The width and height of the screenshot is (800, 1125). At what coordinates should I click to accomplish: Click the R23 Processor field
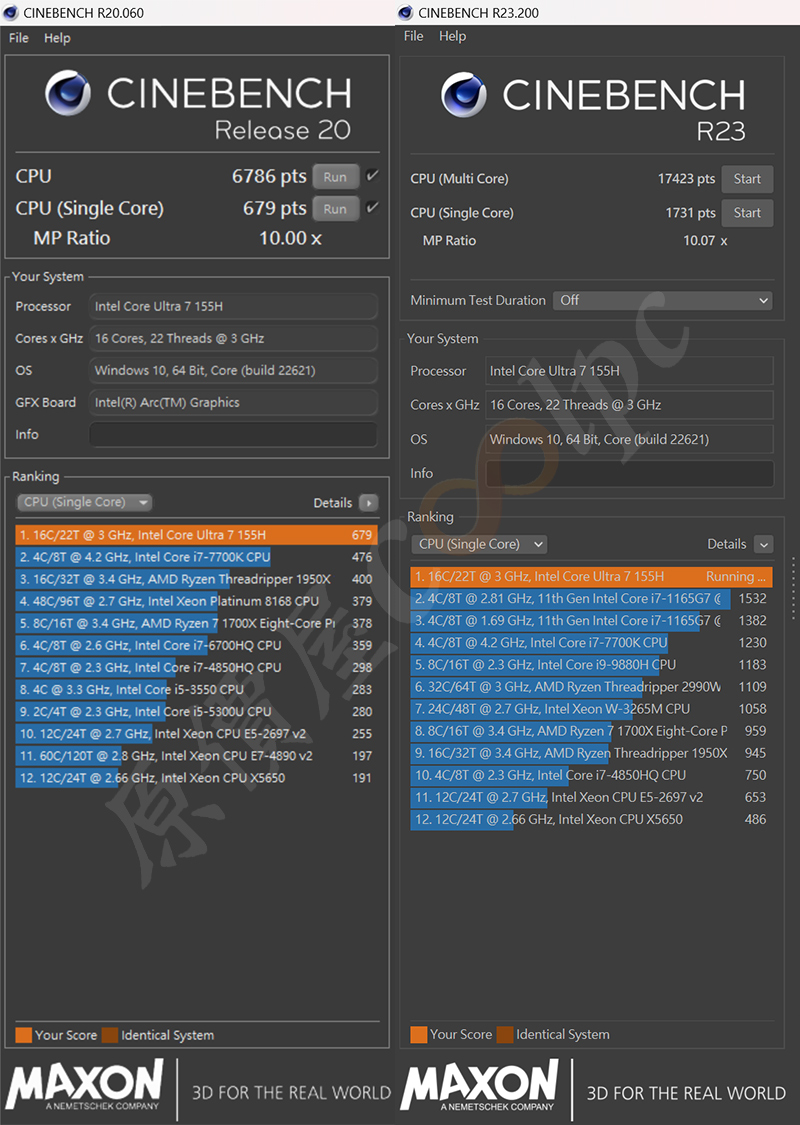pyautogui.click(x=630, y=371)
